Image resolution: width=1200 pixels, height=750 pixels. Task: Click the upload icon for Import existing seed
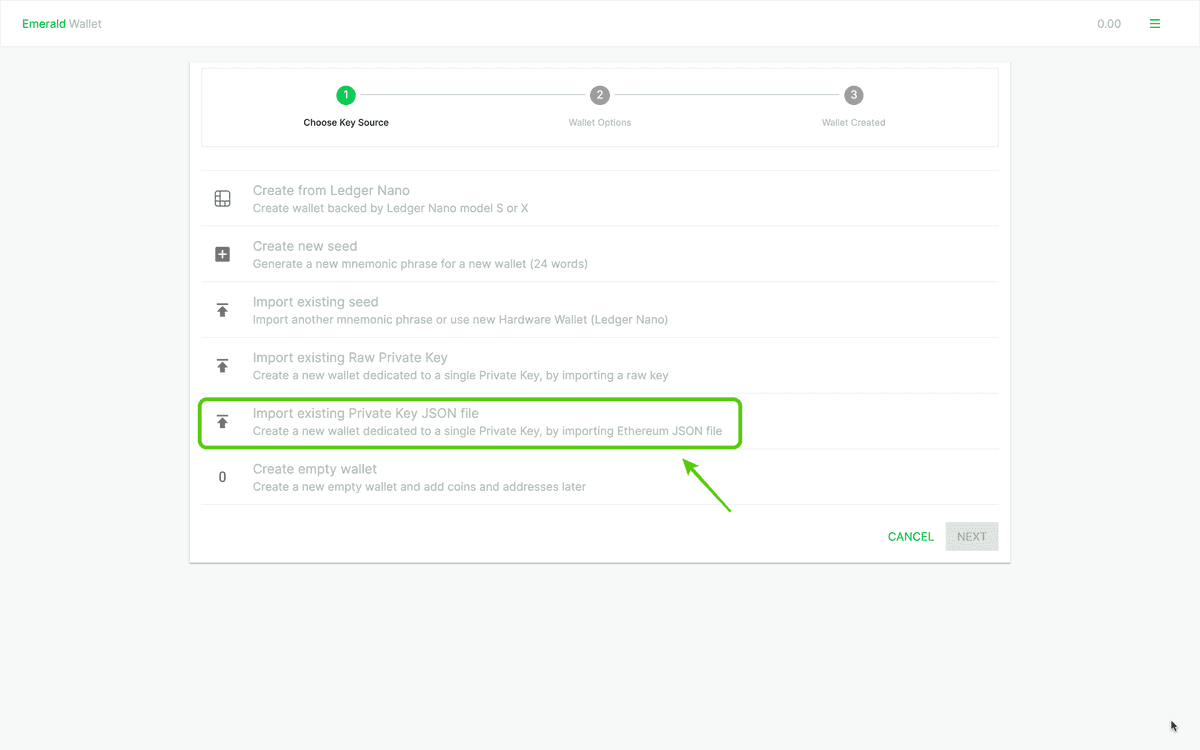coord(222,310)
